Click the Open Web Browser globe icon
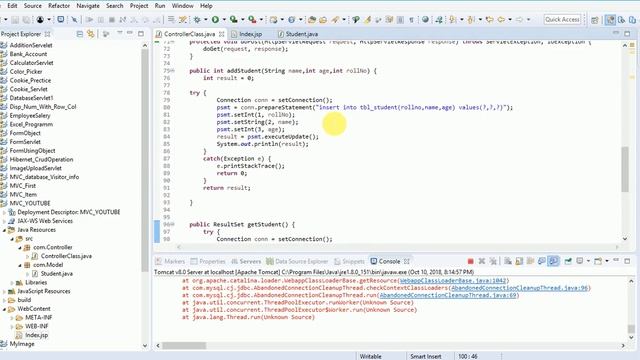This screenshot has width=640, height=360. 425,20
